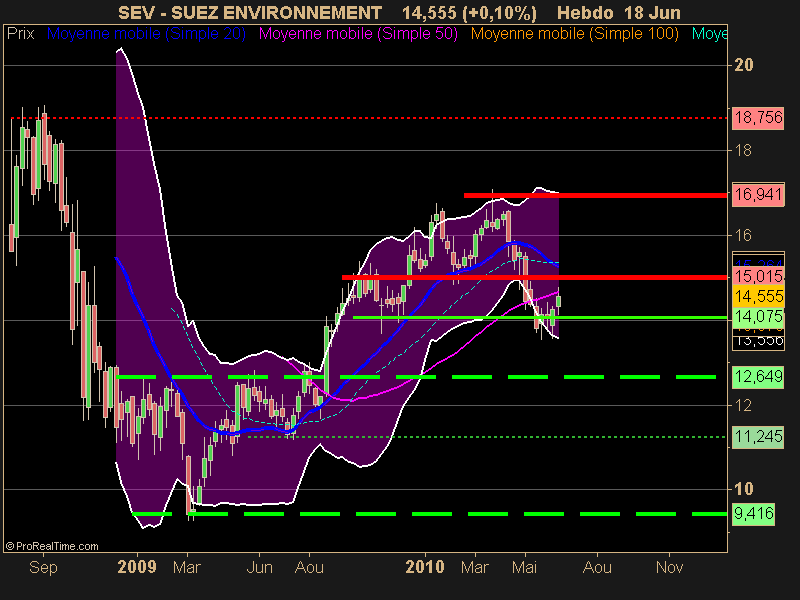This screenshot has width=800, height=600.
Task: Click the 12,649 support price label
Action: pos(758,377)
